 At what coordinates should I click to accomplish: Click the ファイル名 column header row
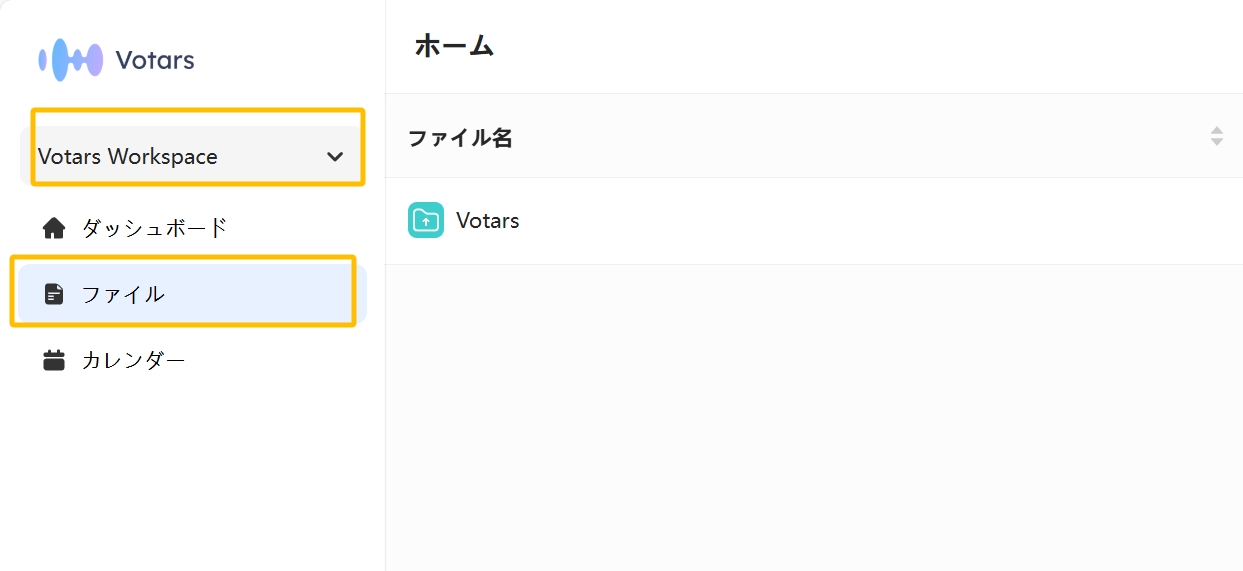coord(814,136)
